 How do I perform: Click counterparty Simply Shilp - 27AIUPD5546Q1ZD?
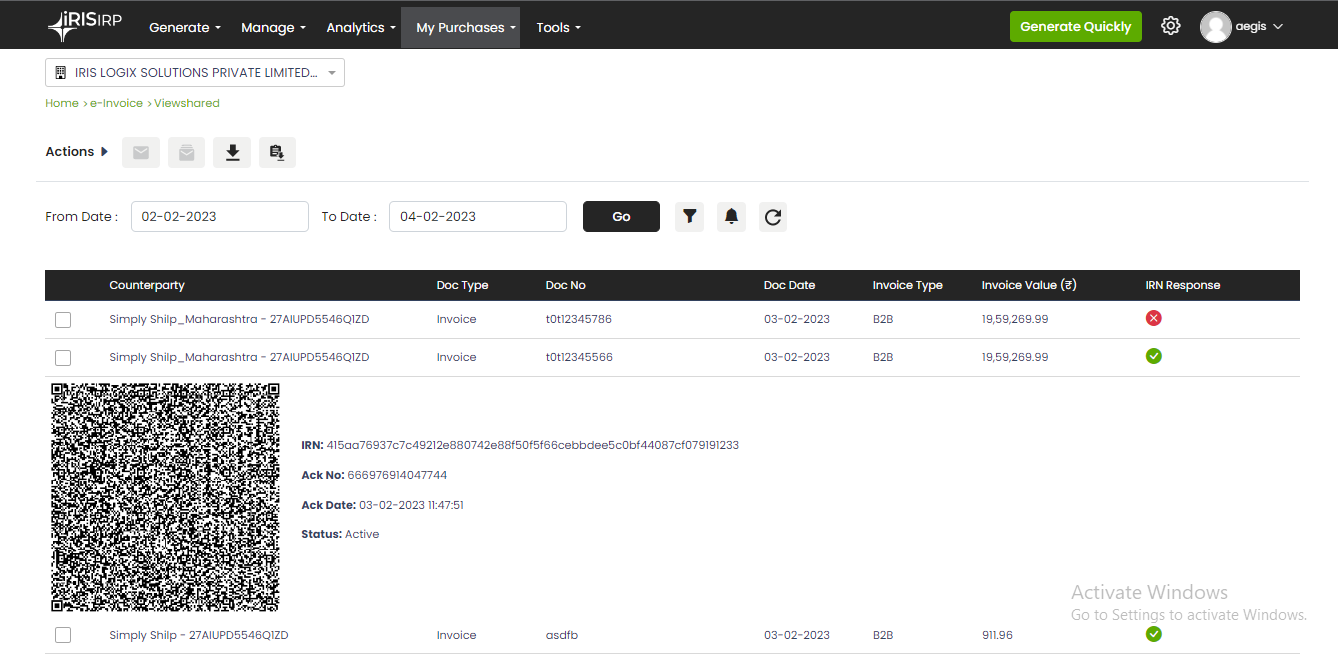click(199, 635)
